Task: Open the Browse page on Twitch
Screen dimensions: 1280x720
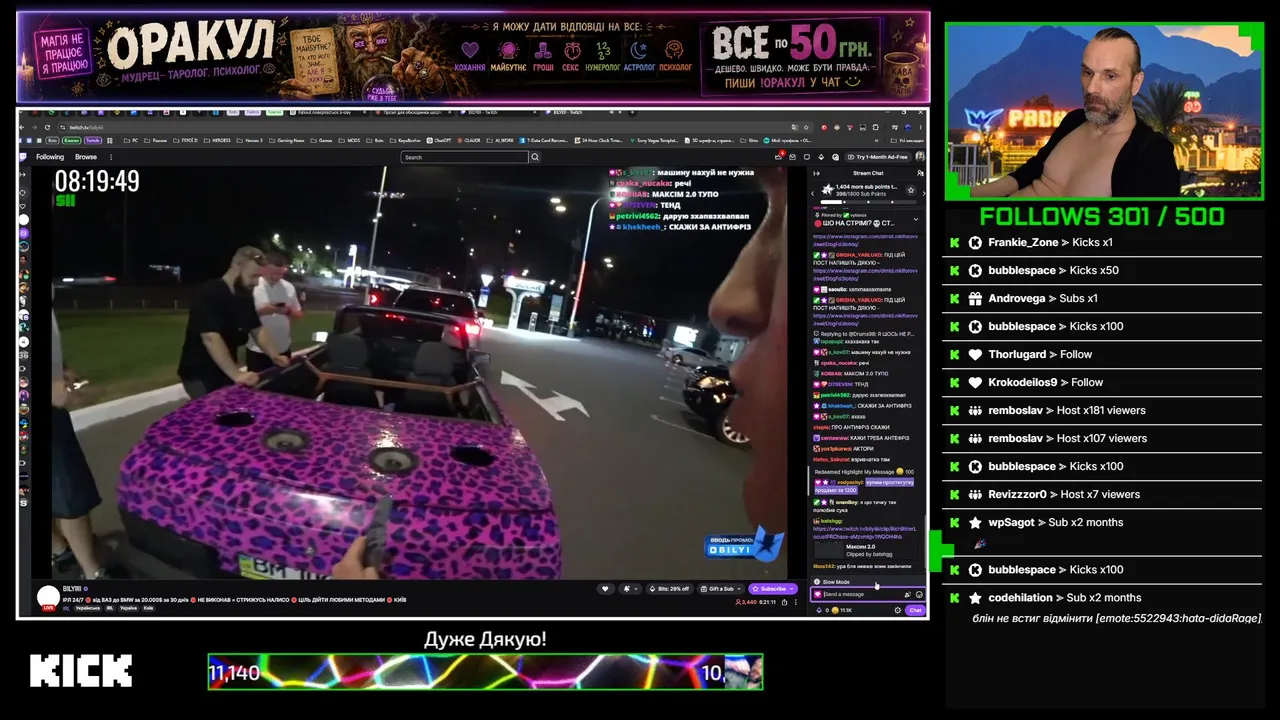Action: click(x=86, y=157)
